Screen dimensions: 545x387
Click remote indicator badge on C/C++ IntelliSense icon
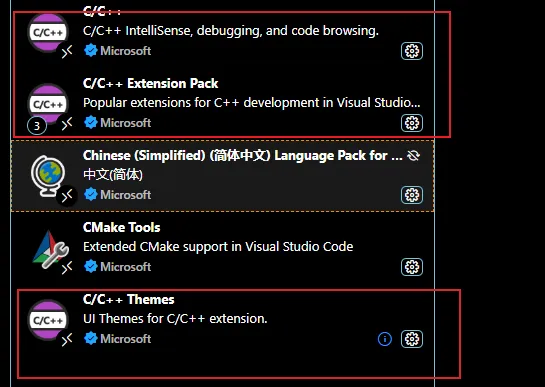67,52
